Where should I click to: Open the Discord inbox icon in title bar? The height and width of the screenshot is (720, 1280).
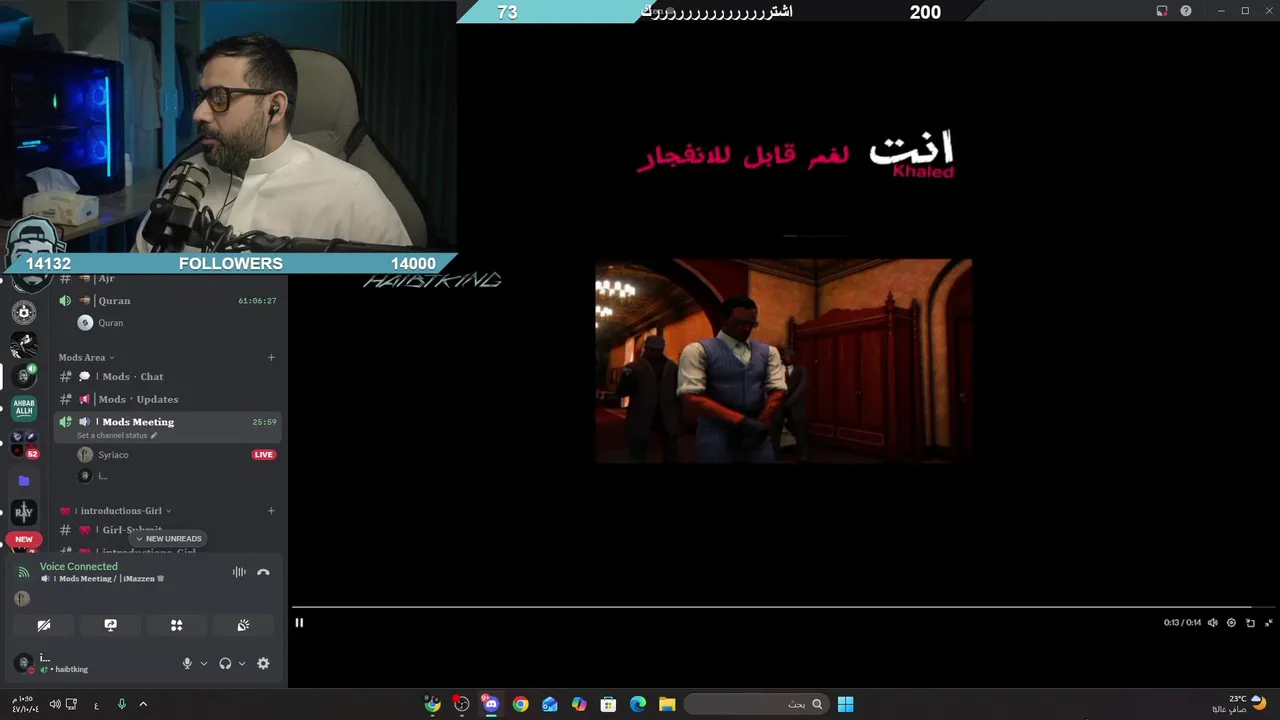pos(1162,11)
